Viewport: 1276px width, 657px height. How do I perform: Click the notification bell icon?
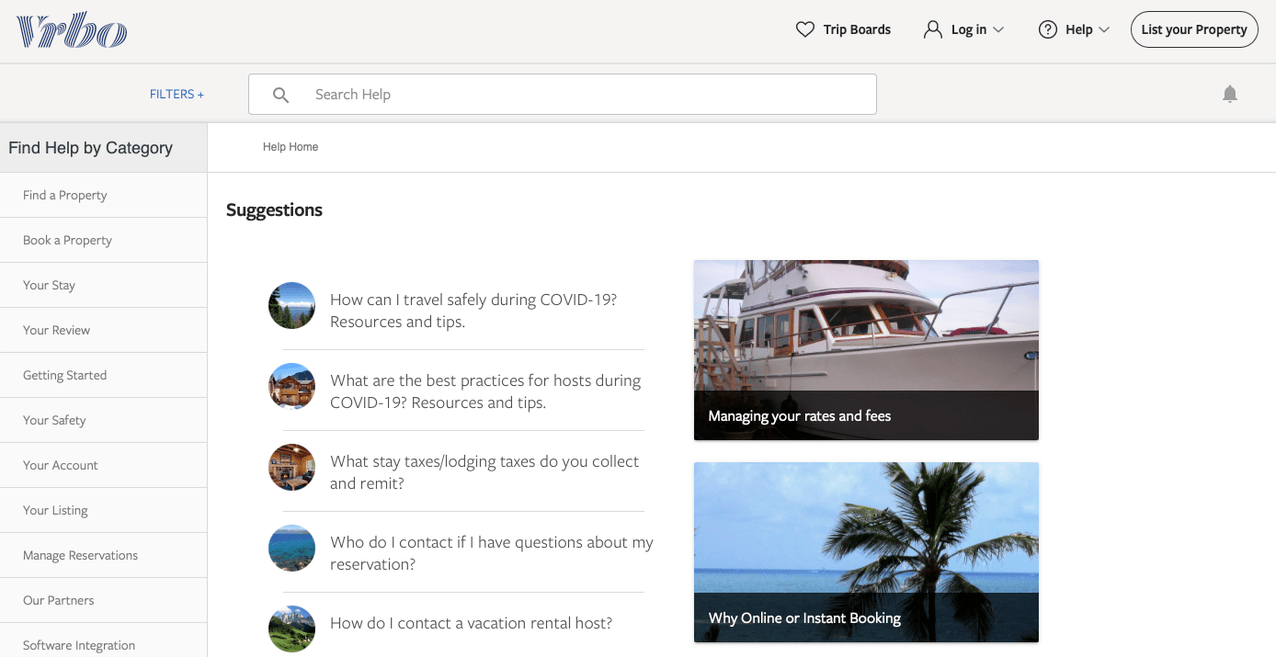[1230, 94]
